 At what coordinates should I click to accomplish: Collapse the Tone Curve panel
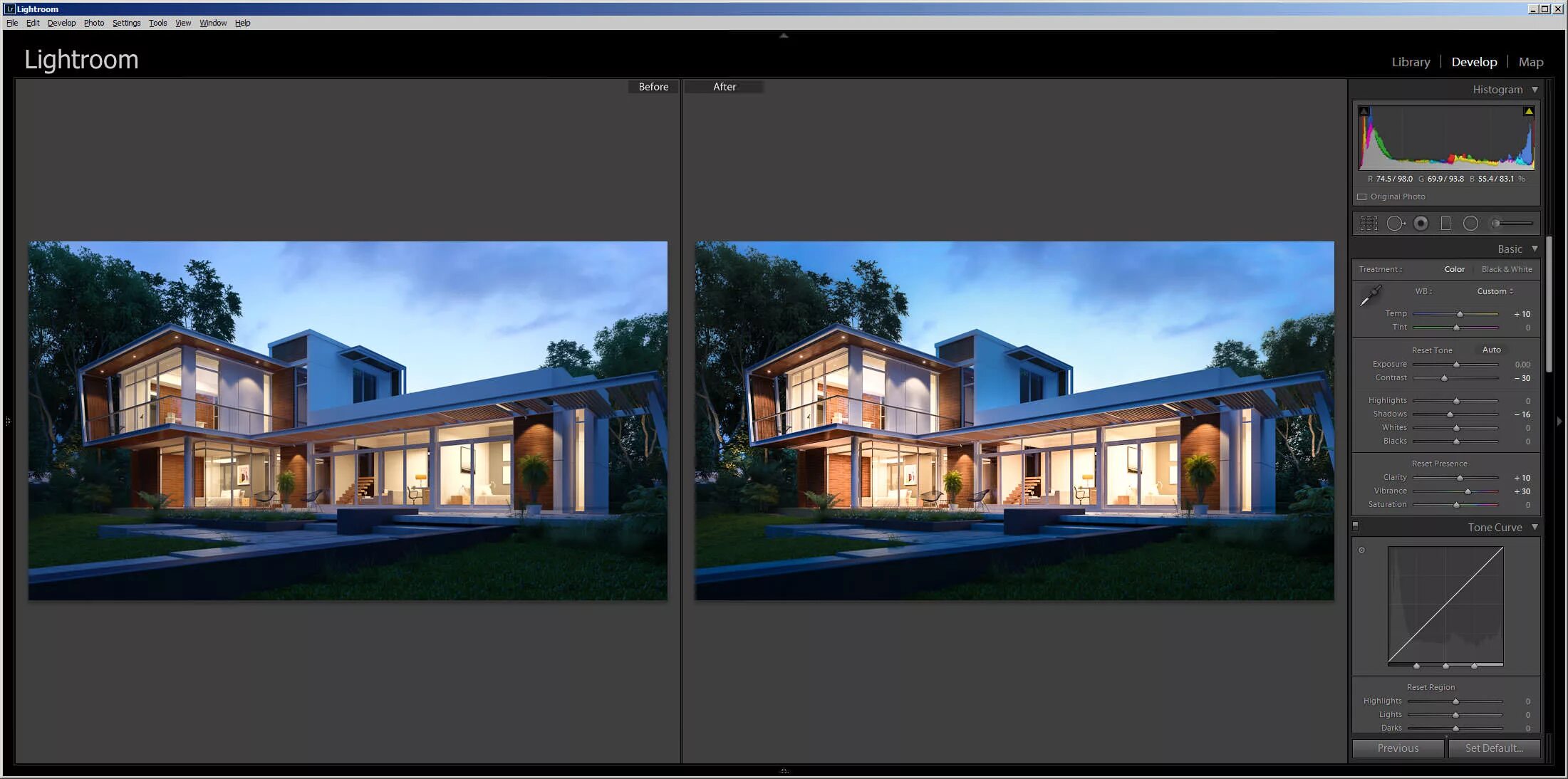[1535, 528]
